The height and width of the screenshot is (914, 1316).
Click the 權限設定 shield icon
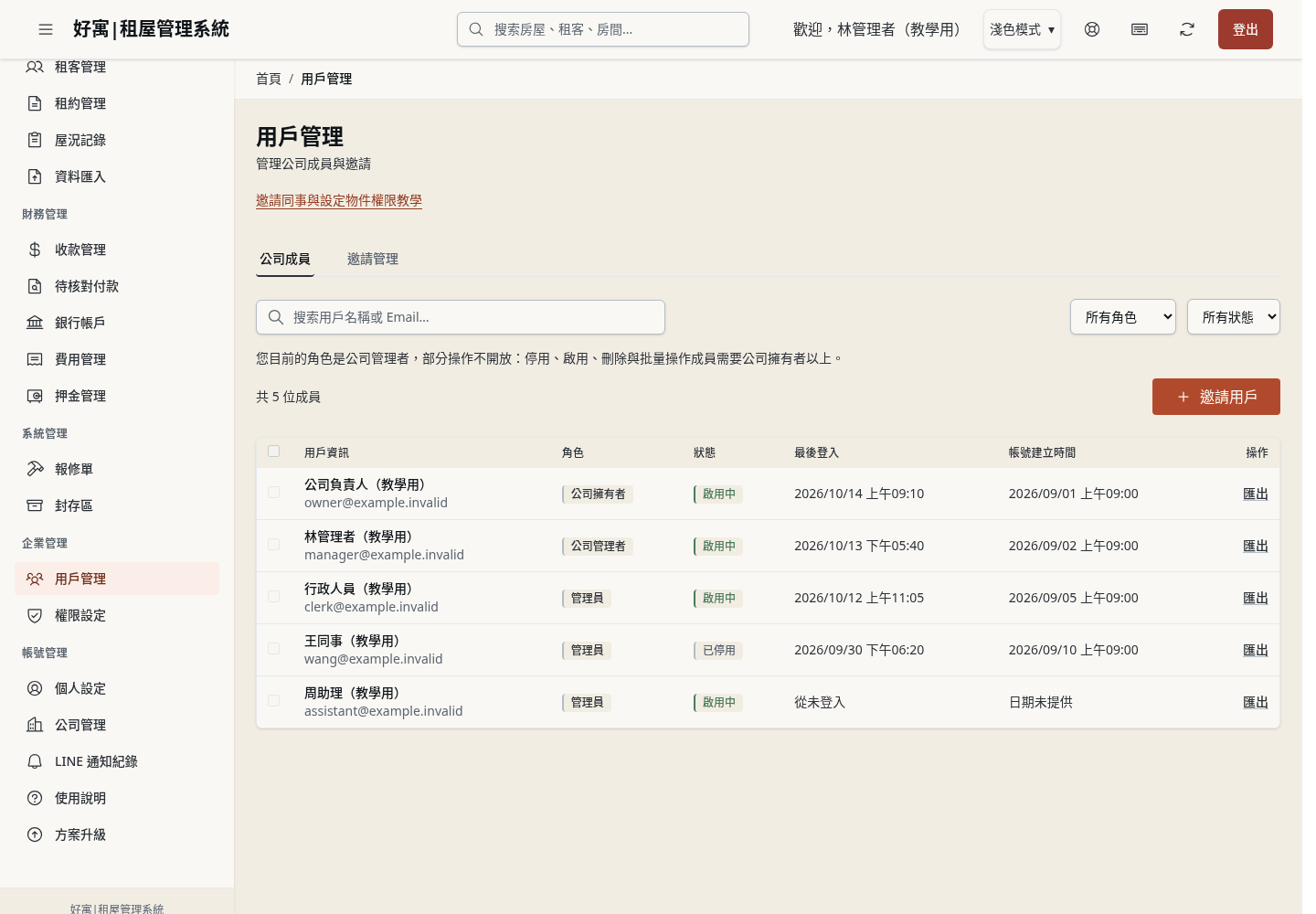pos(35,615)
